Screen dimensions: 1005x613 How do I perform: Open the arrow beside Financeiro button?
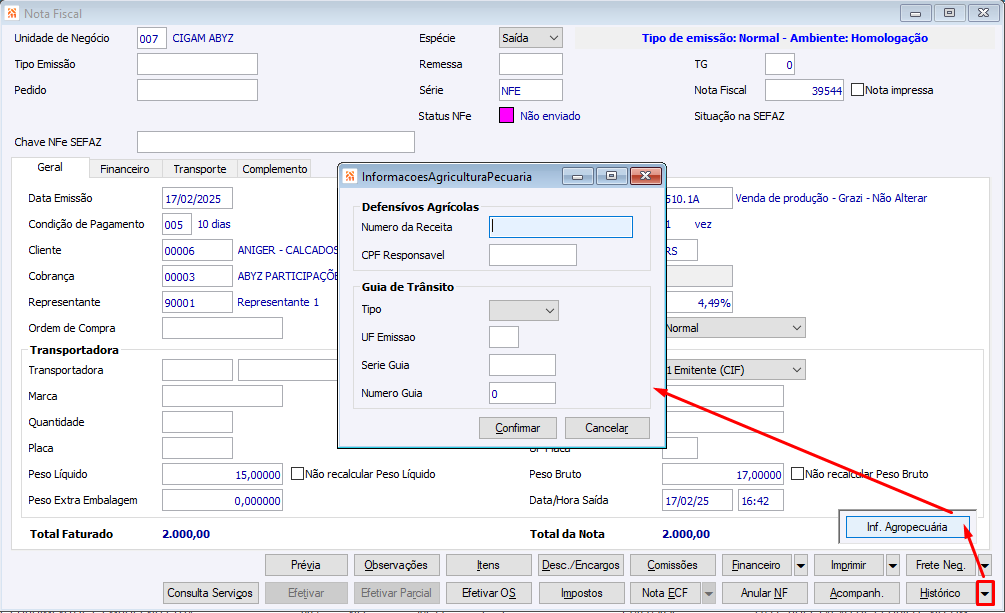(x=801, y=566)
